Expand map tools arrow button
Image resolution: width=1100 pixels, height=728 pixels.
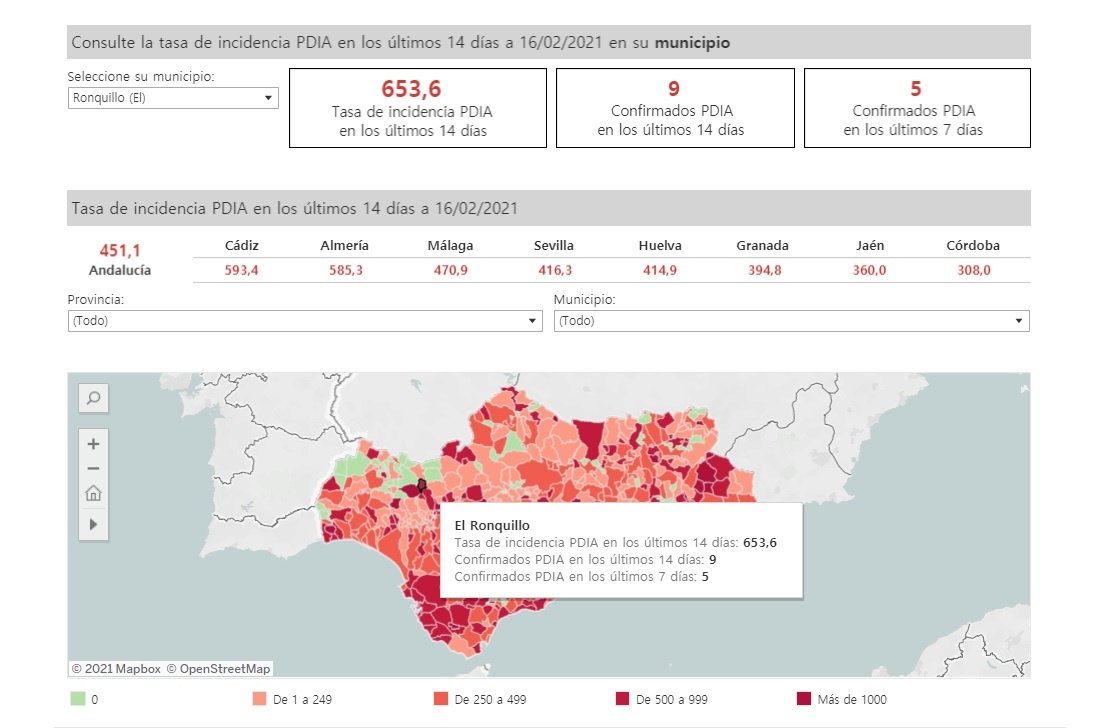point(93,523)
